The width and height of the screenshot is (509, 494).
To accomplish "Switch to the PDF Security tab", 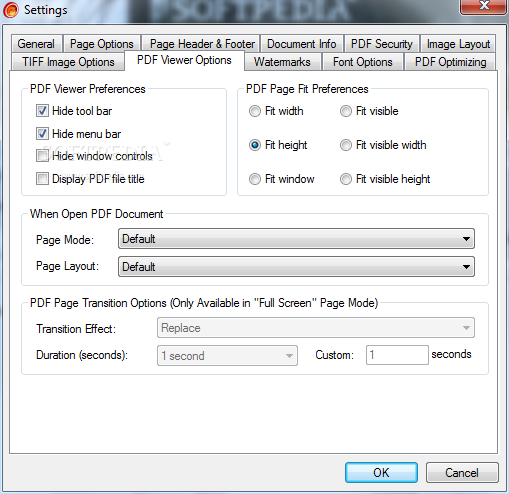I will (x=382, y=44).
